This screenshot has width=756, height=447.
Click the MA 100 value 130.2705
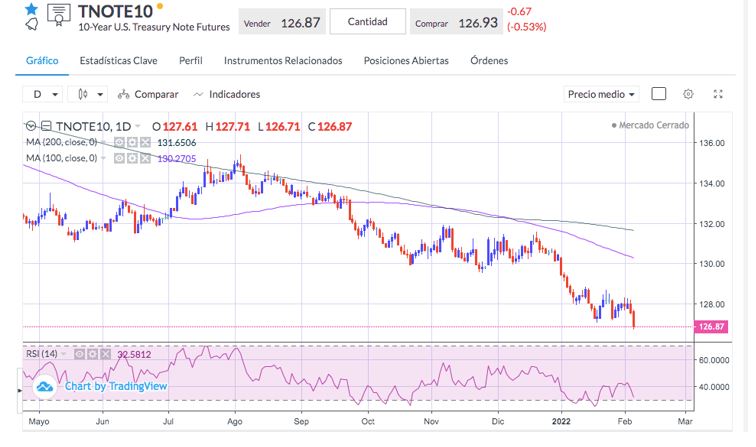point(176,159)
